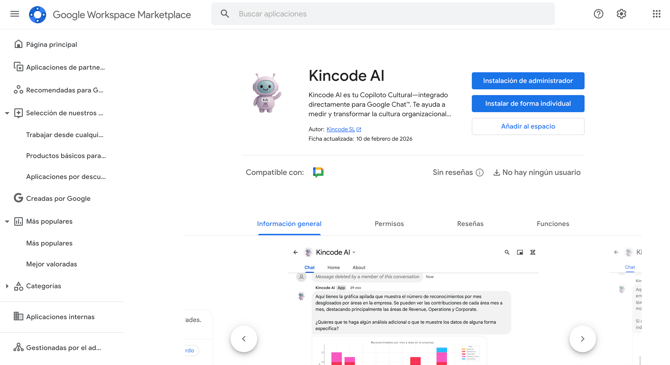Screen dimensions: 670x365
Task: Open Aplicaciones internas
Action: (x=60, y=317)
